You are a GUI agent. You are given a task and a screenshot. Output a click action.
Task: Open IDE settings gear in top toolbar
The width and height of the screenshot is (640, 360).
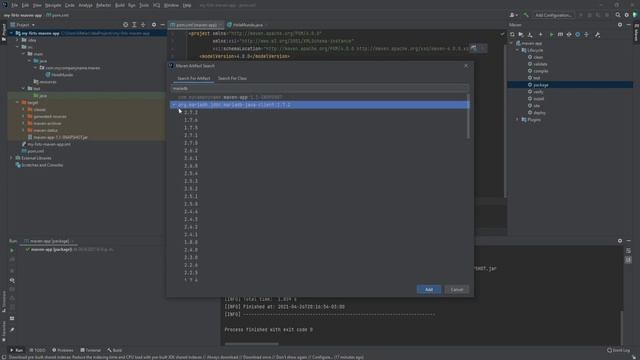tap(627, 15)
